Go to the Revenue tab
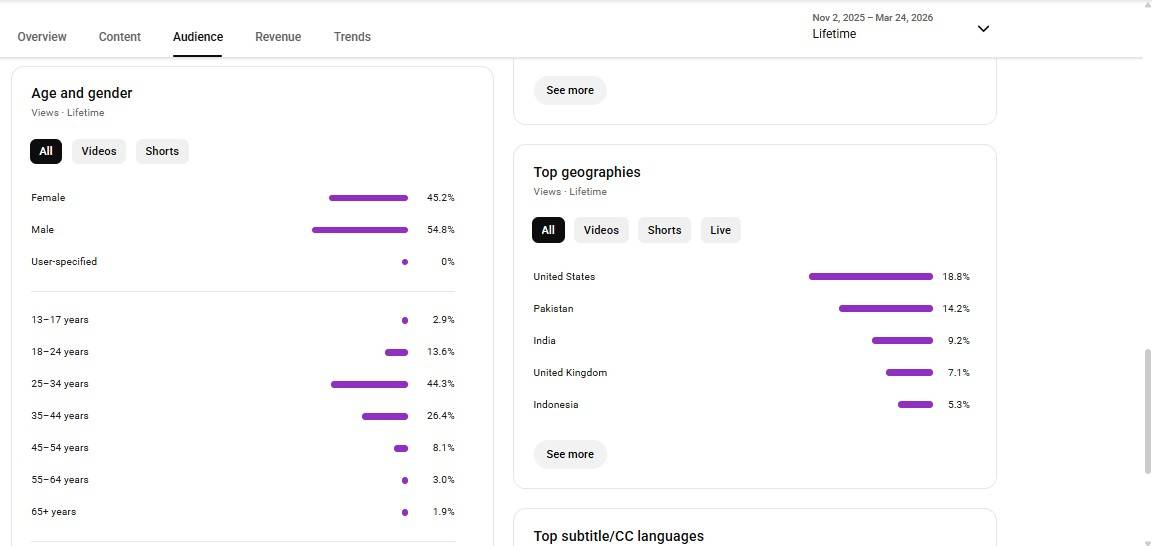 pyautogui.click(x=278, y=37)
